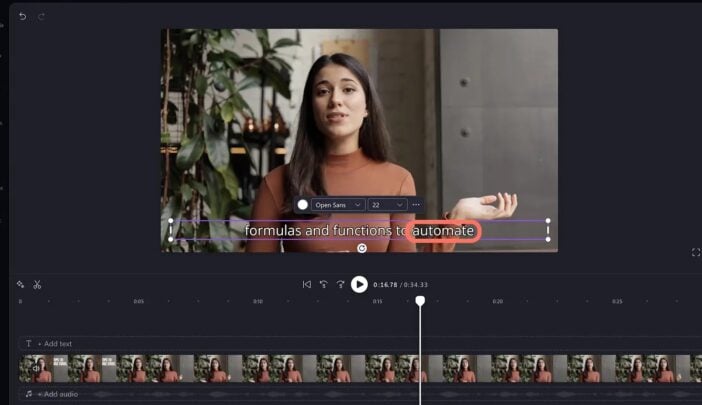Click the first video clip thumbnail in timeline
The height and width of the screenshot is (405, 702).
pos(43,369)
